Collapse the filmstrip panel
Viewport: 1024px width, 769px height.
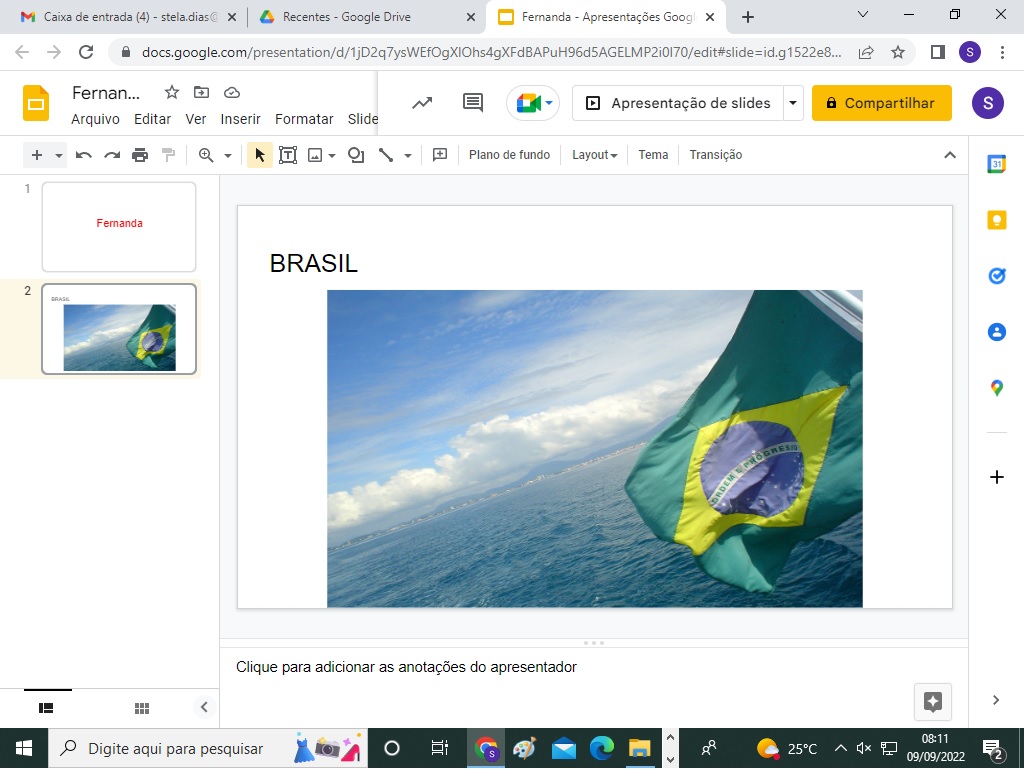click(x=204, y=707)
